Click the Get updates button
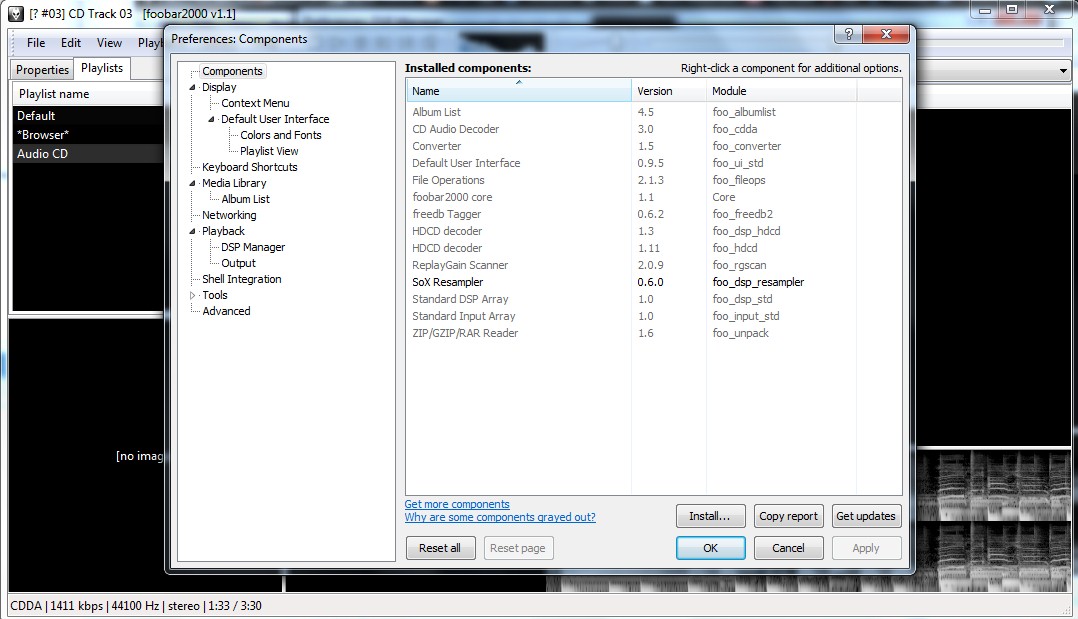The height and width of the screenshot is (619, 1078). click(x=866, y=516)
